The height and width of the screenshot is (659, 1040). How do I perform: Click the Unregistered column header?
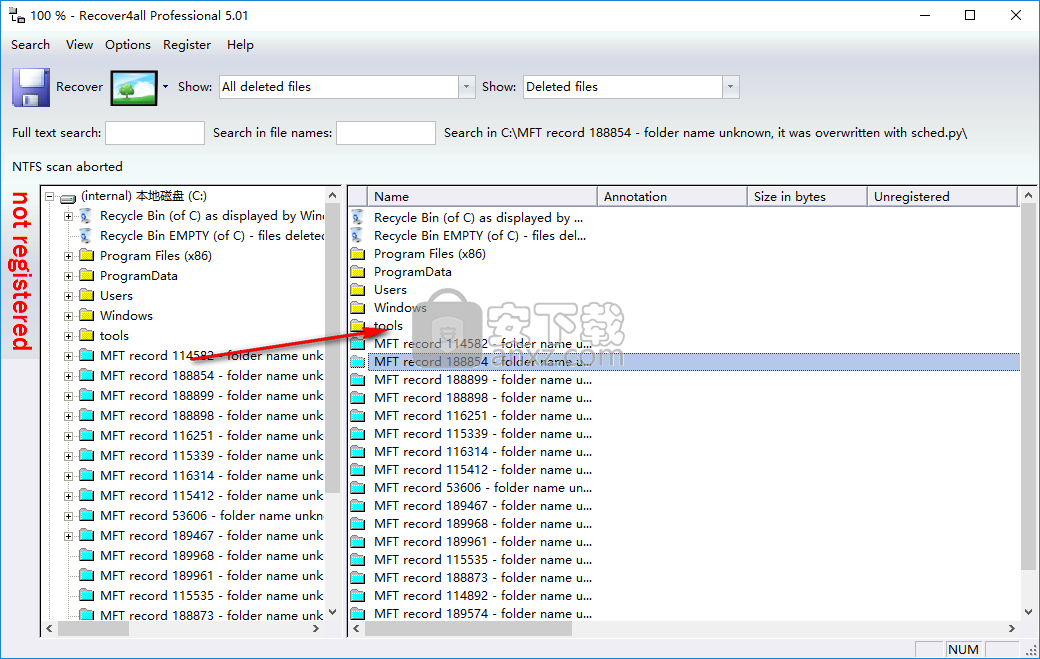942,196
